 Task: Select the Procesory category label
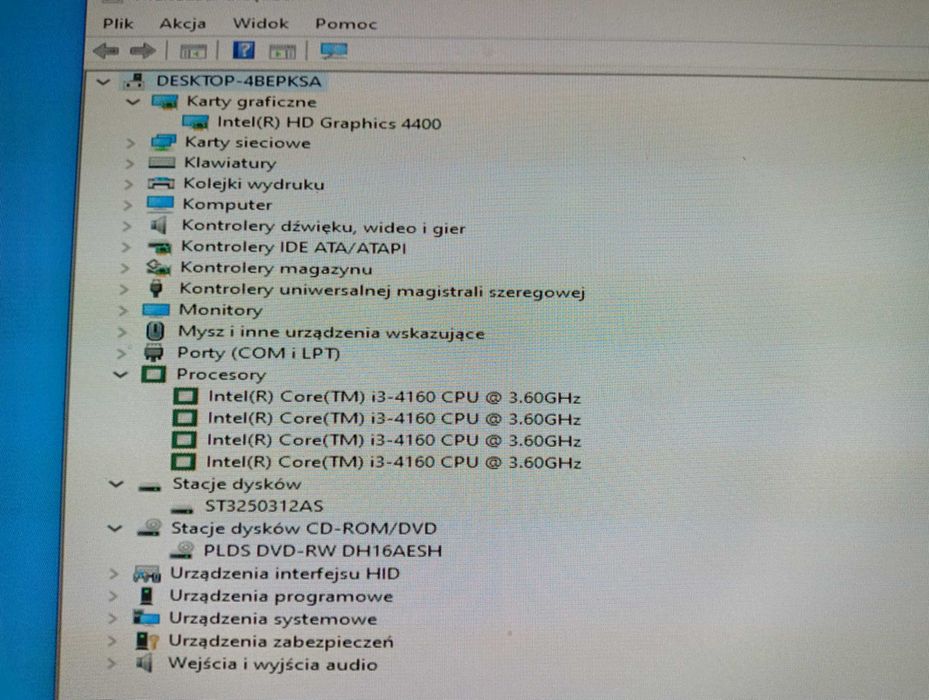221,375
